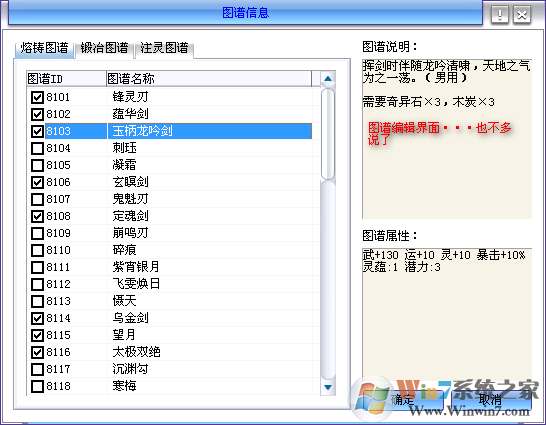Click the 图谱ID column header
546x425 pixels.
(x=66, y=79)
